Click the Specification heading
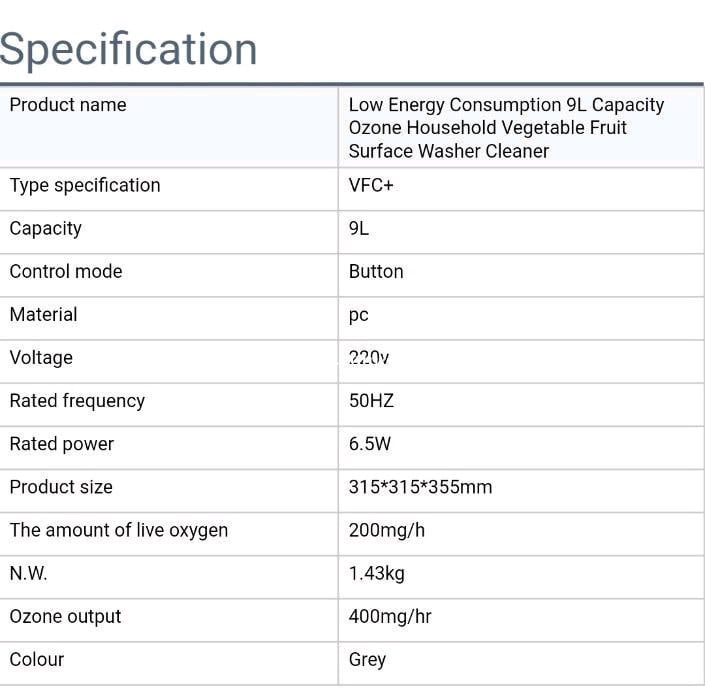This screenshot has width=705, height=688. click(x=129, y=49)
